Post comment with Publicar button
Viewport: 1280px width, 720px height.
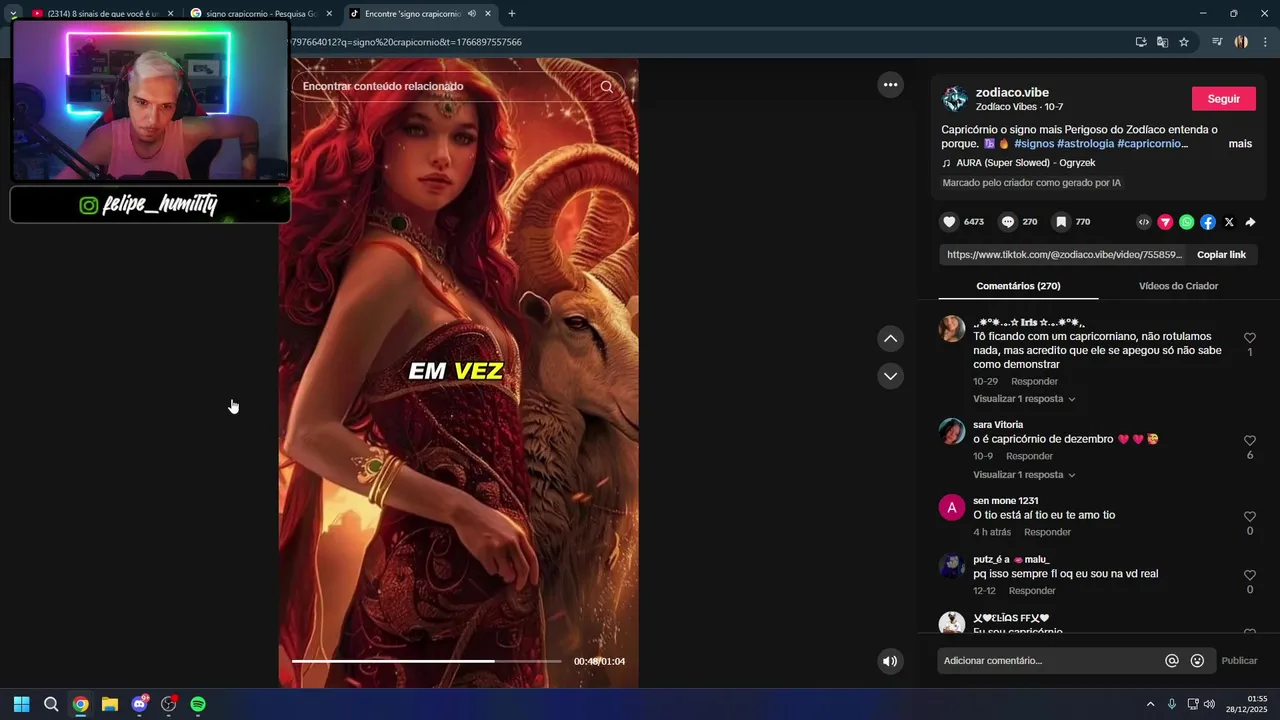tap(1239, 661)
